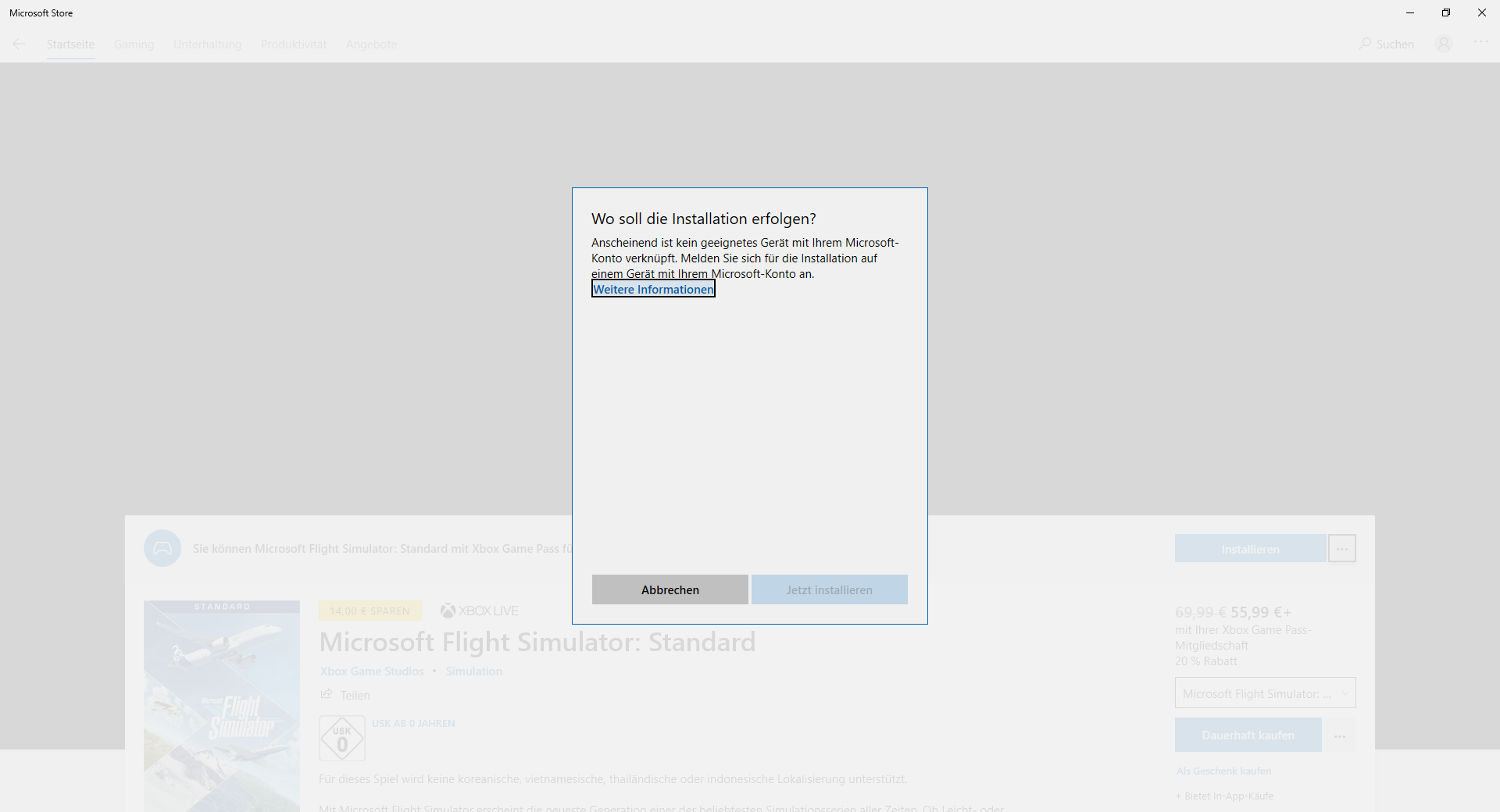Image resolution: width=1500 pixels, height=812 pixels.
Task: Switch to the Gaming tab
Action: point(134,45)
